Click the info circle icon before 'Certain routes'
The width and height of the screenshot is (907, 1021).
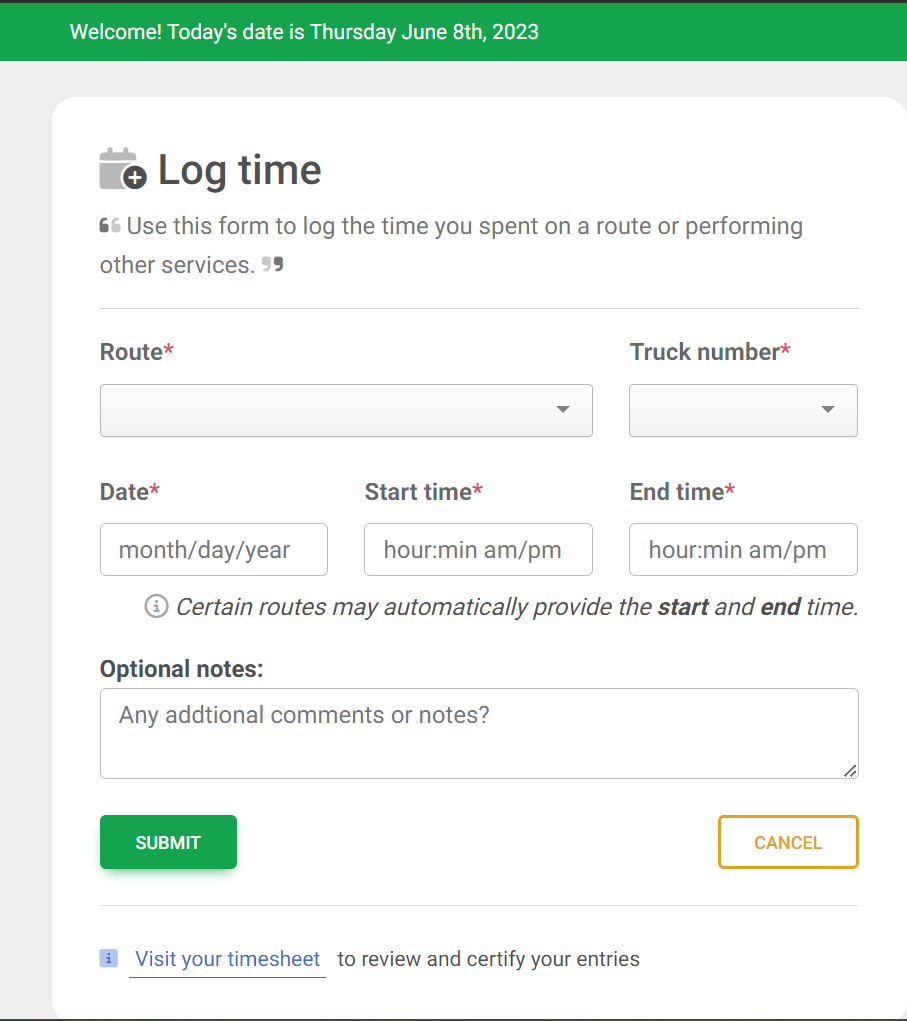(x=156, y=606)
